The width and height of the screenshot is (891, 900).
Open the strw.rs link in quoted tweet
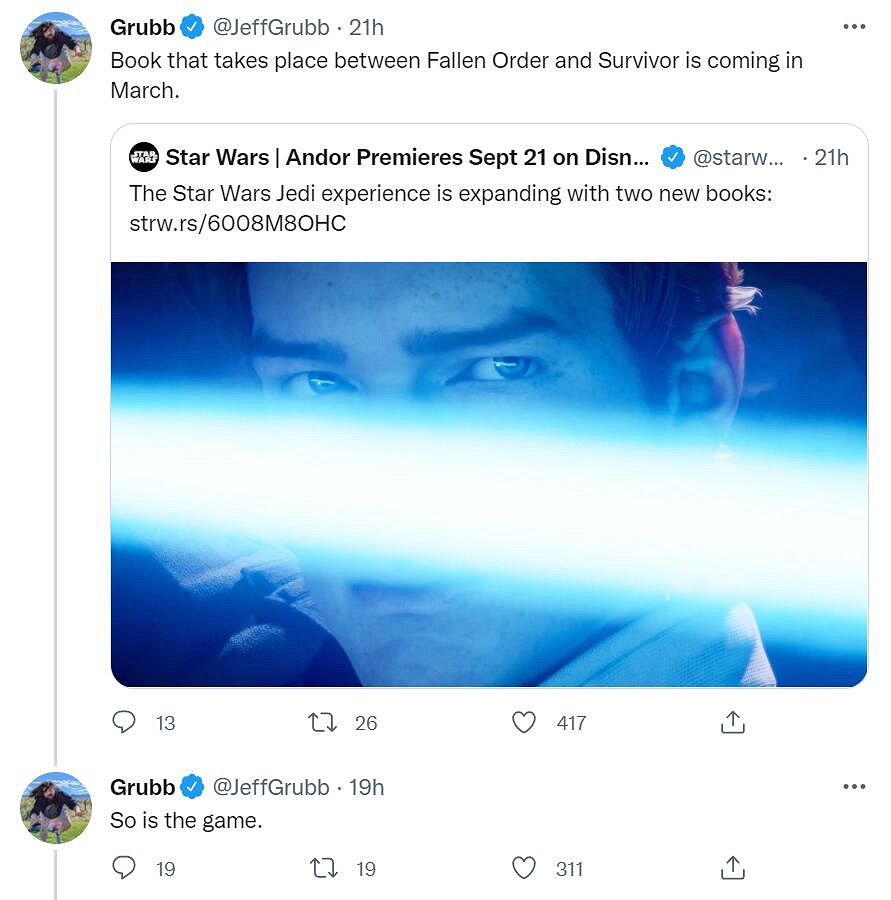[x=238, y=223]
